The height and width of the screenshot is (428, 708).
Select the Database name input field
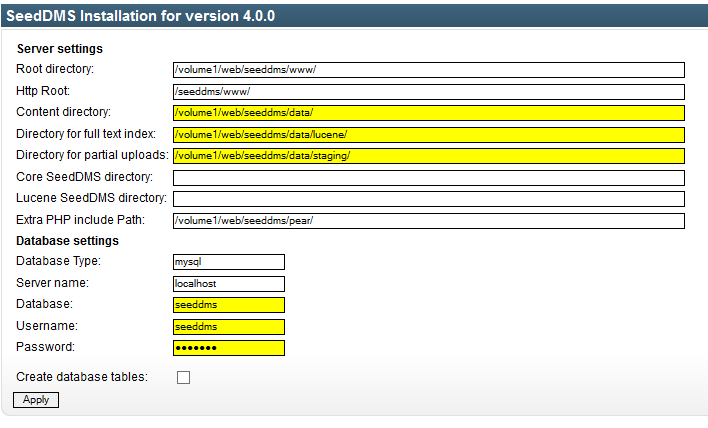(229, 305)
